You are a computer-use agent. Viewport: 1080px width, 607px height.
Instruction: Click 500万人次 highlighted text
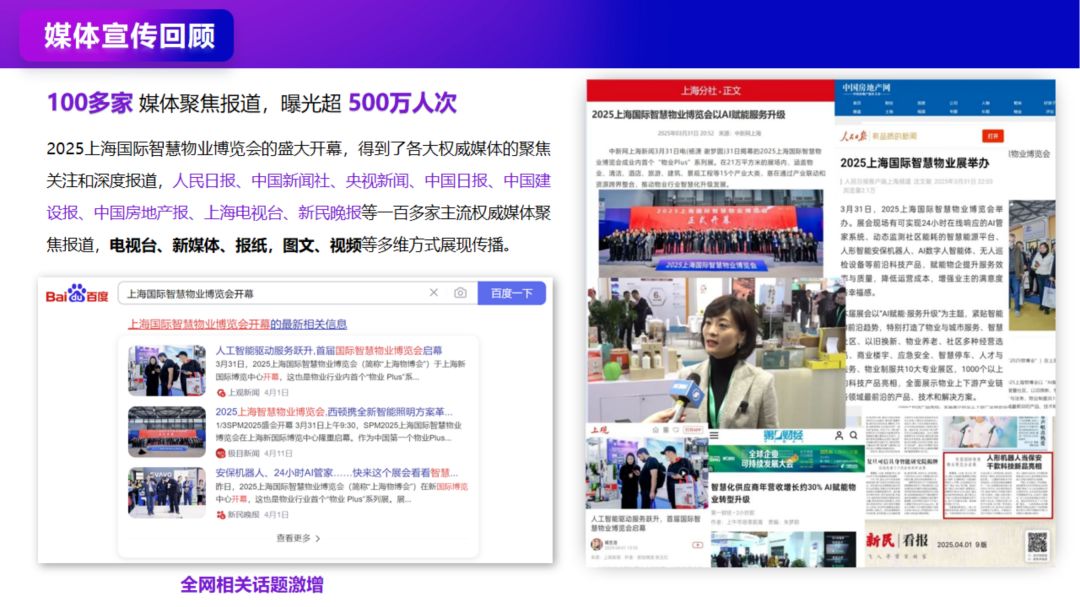pos(402,103)
